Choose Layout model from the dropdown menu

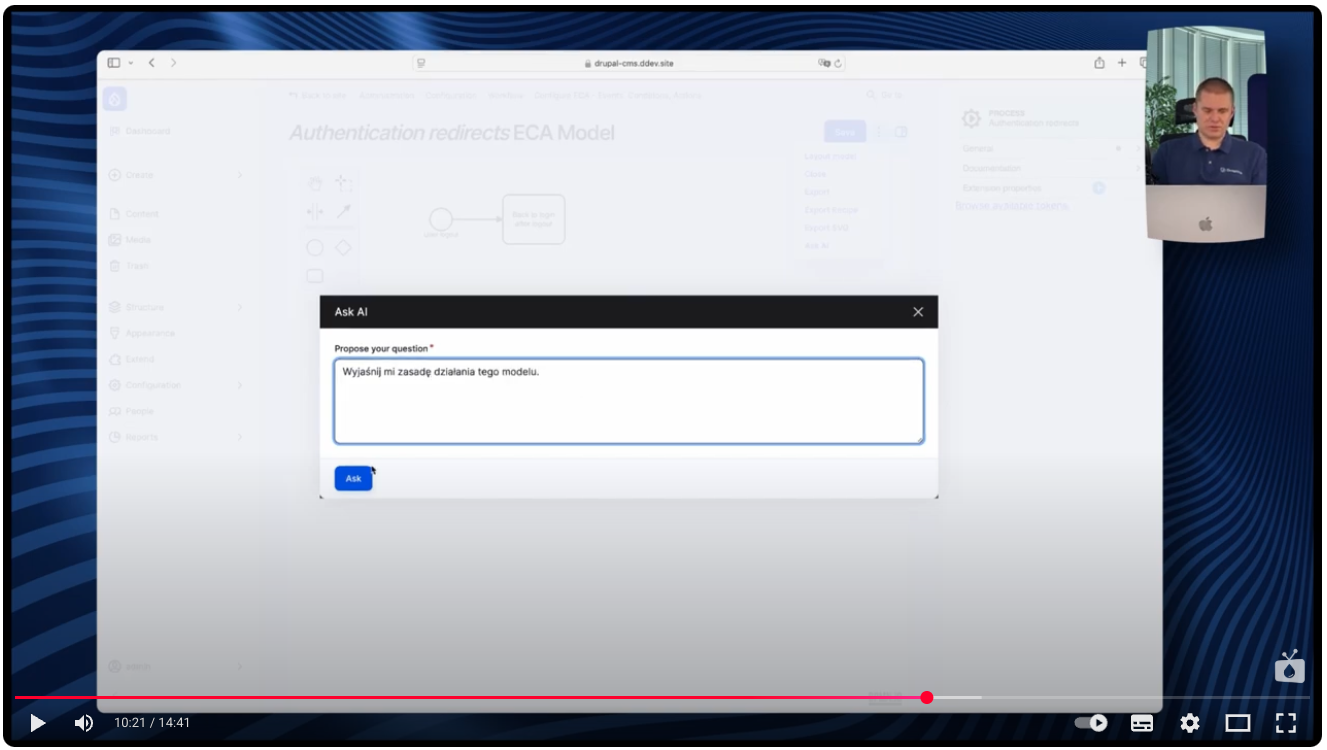[x=830, y=157]
